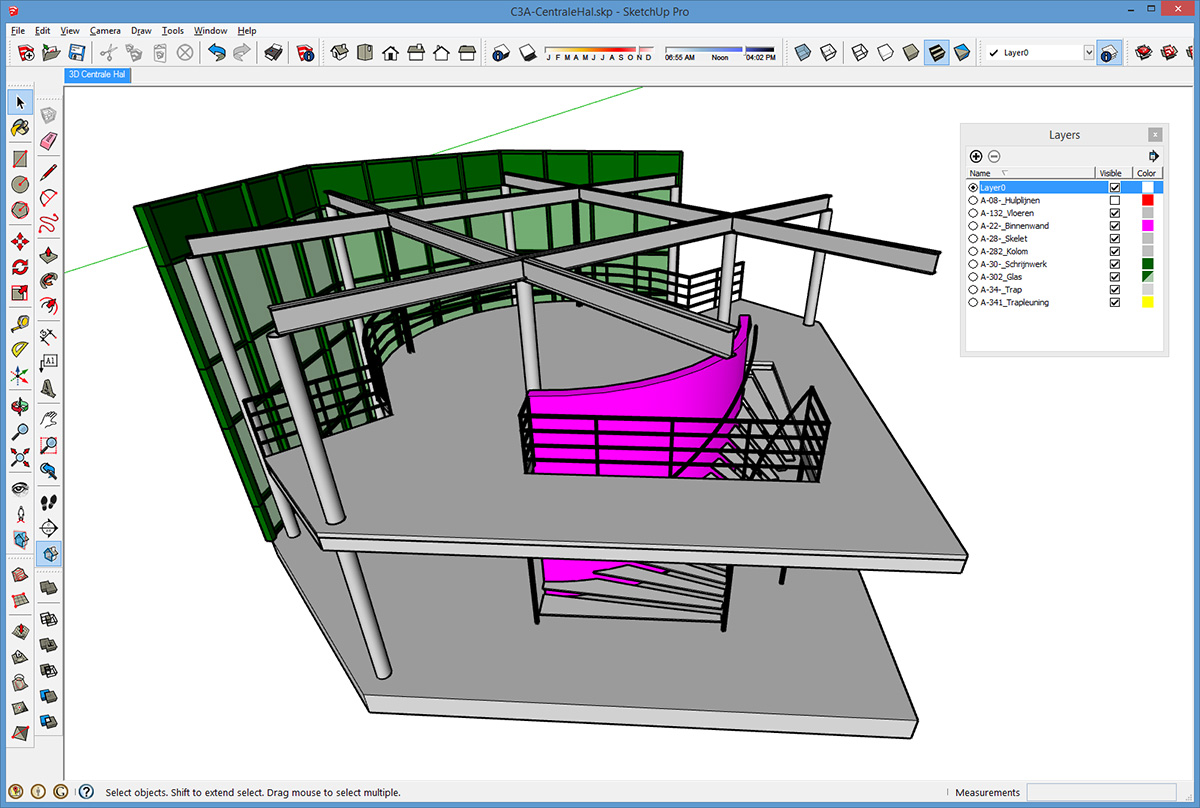Undo the last action
Image resolution: width=1200 pixels, height=808 pixels.
(216, 52)
